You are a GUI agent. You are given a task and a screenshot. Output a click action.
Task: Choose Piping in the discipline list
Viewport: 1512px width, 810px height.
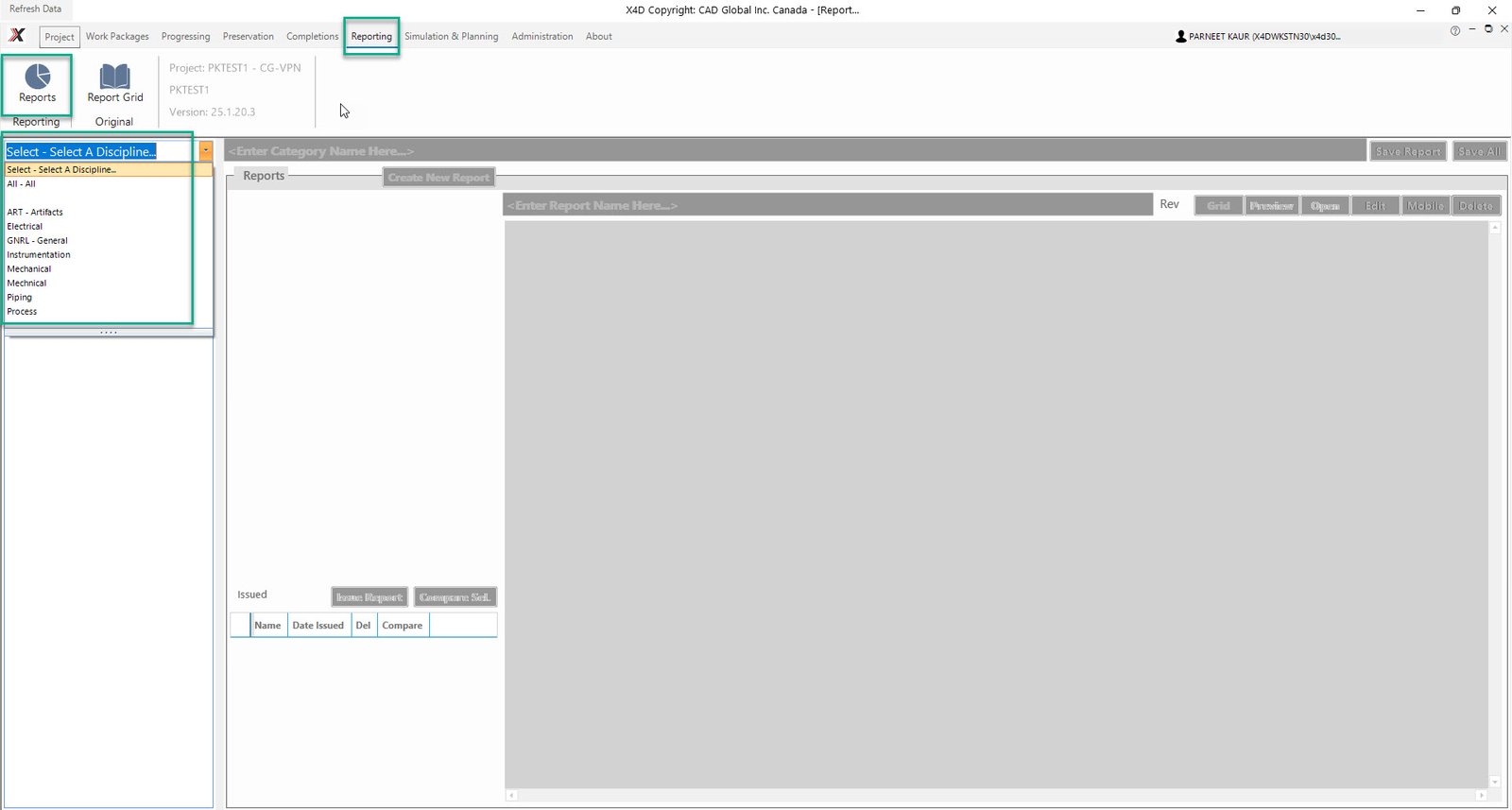20,298
